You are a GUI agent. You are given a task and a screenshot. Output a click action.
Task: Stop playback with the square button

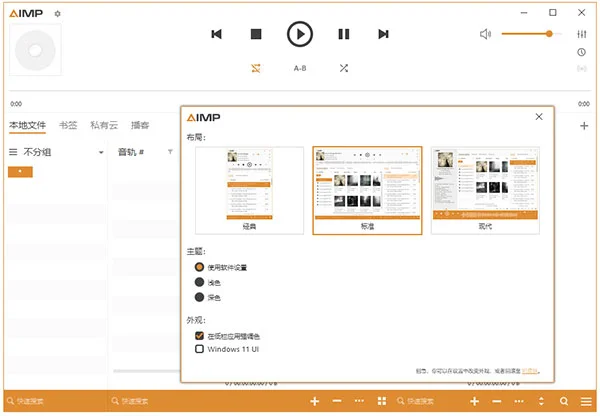[256, 34]
